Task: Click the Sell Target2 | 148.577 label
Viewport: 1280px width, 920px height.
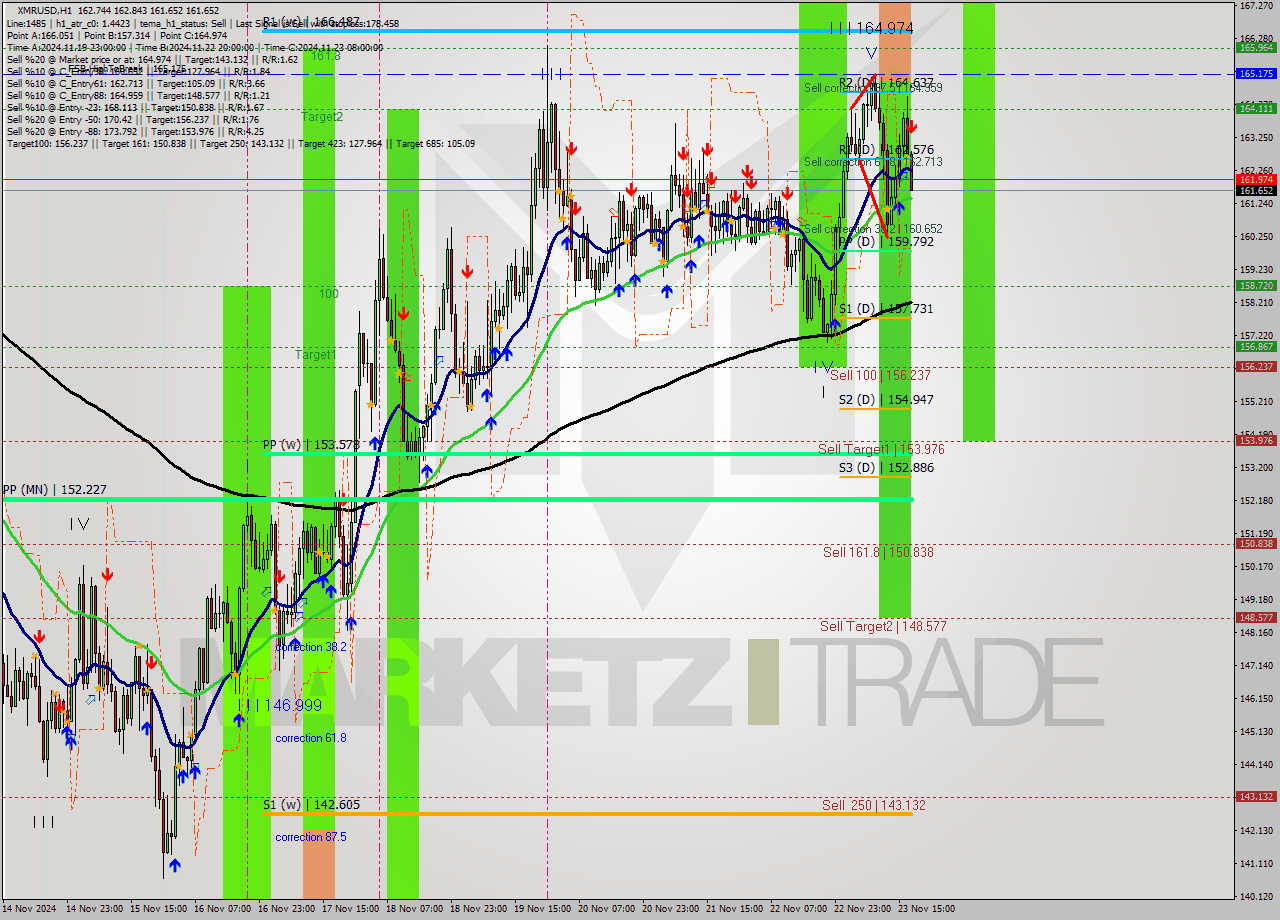Action: (x=883, y=626)
